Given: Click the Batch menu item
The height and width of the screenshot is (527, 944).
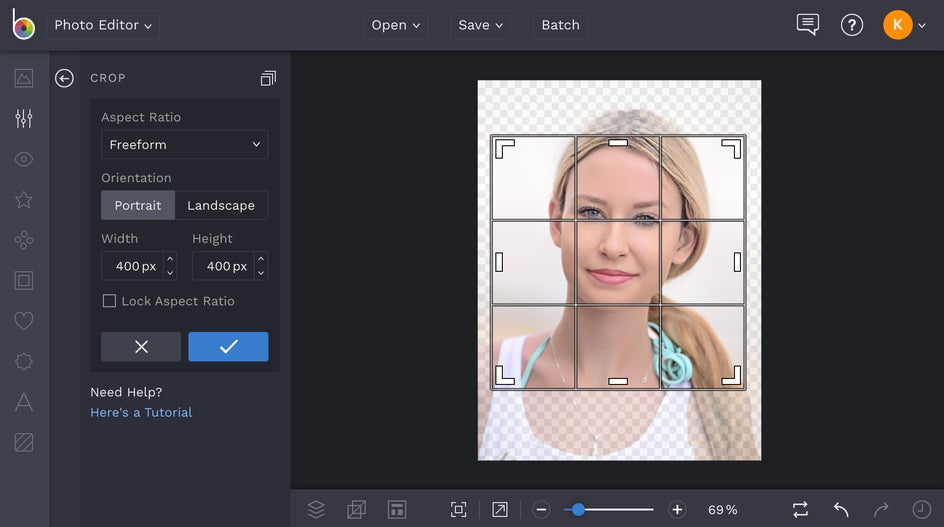Looking at the screenshot, I should pyautogui.click(x=560, y=25).
